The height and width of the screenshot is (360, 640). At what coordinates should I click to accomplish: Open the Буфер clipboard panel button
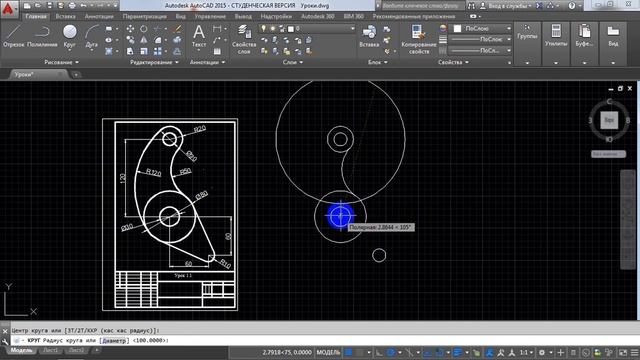point(584,43)
